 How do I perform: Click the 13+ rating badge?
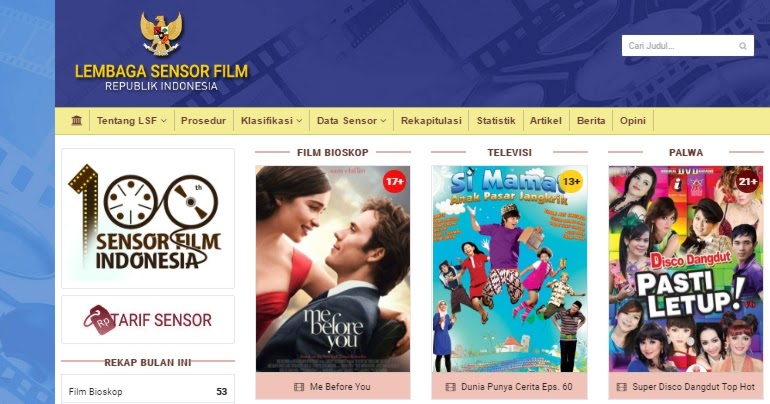click(571, 182)
